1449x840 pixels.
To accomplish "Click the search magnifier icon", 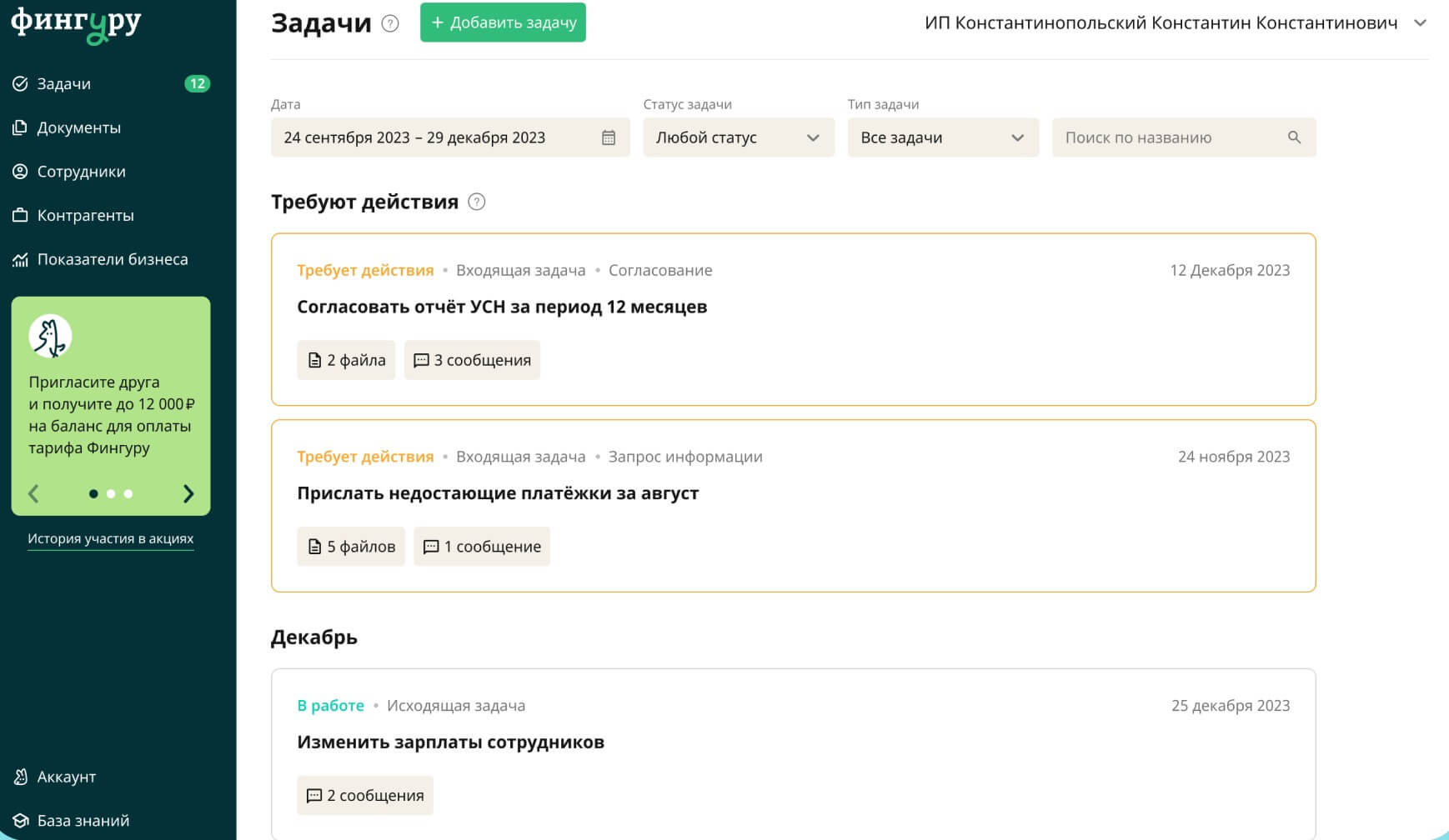I will click(x=1294, y=137).
